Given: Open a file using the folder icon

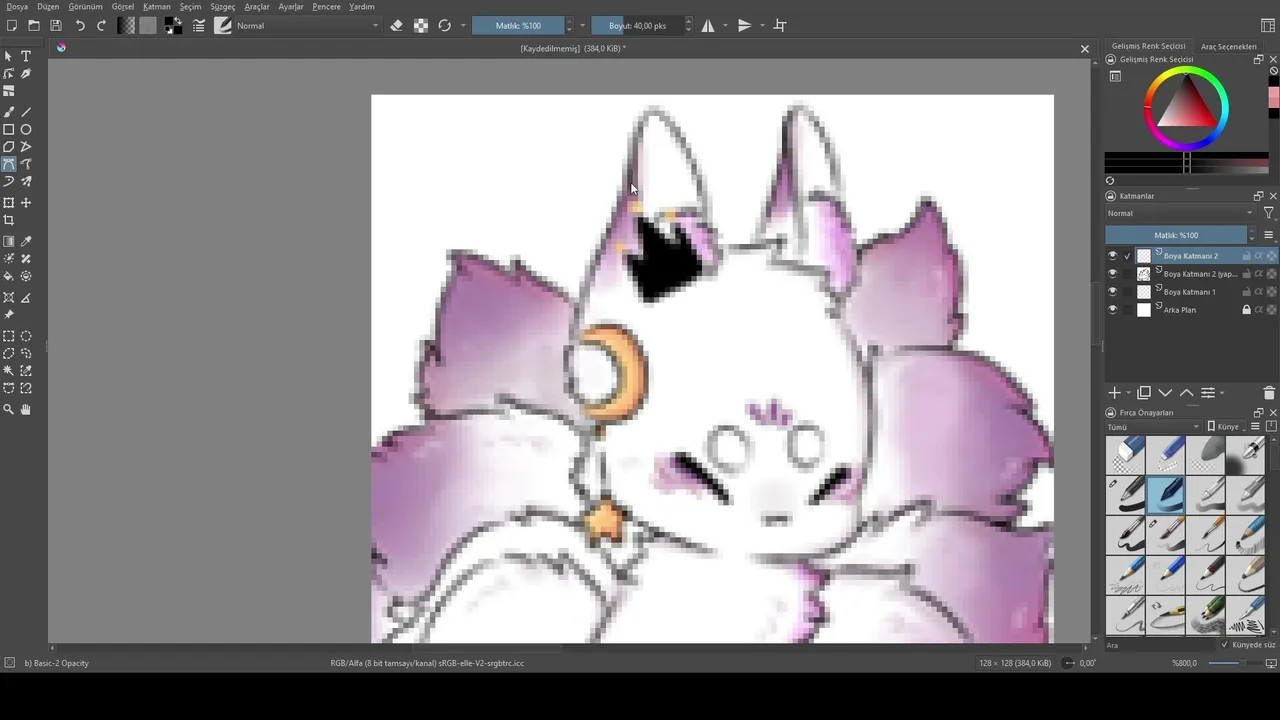Looking at the screenshot, I should [34, 26].
